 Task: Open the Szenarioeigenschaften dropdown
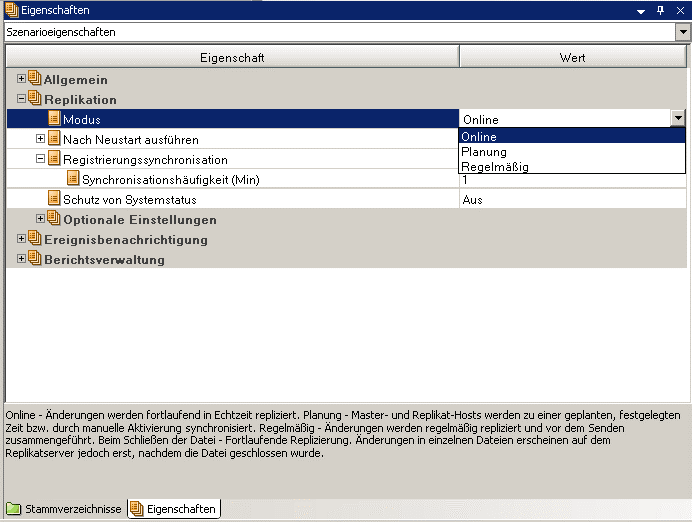click(683, 32)
